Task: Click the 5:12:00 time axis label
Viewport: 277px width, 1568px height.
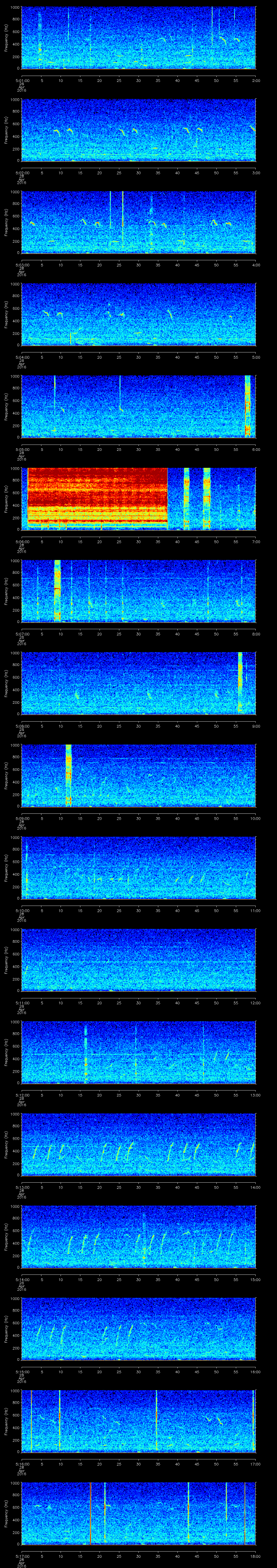Action: (22, 1095)
